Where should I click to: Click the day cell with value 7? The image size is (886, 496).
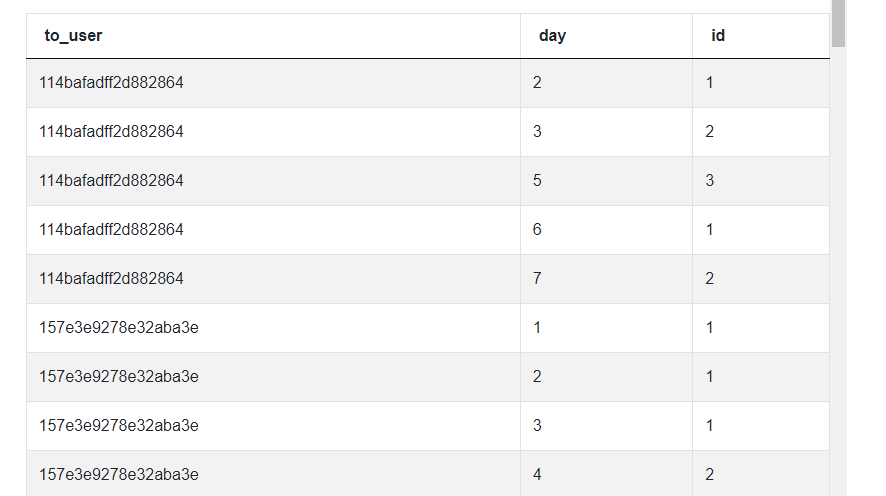[537, 279]
